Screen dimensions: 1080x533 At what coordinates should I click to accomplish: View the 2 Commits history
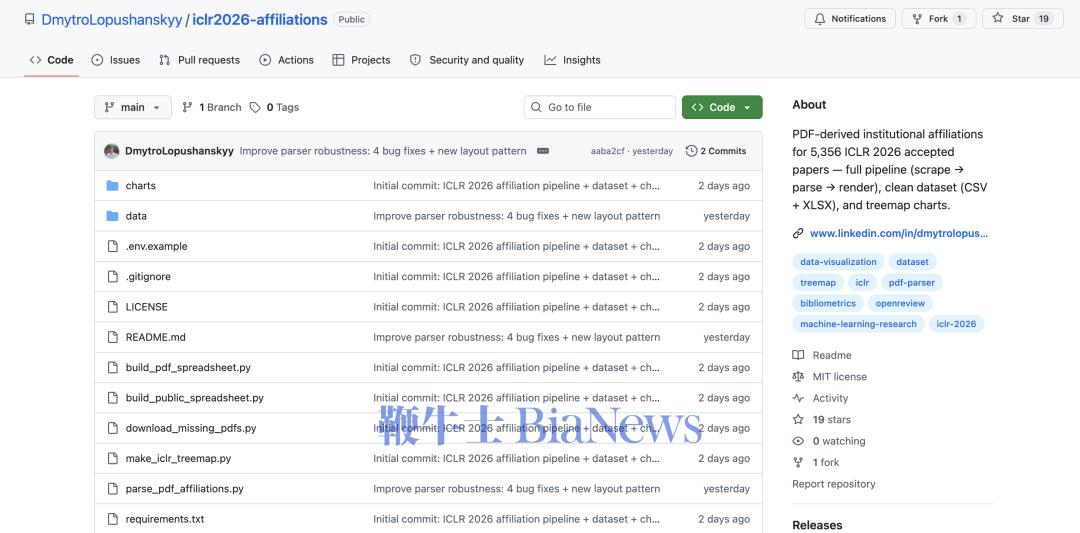pyautogui.click(x=716, y=151)
